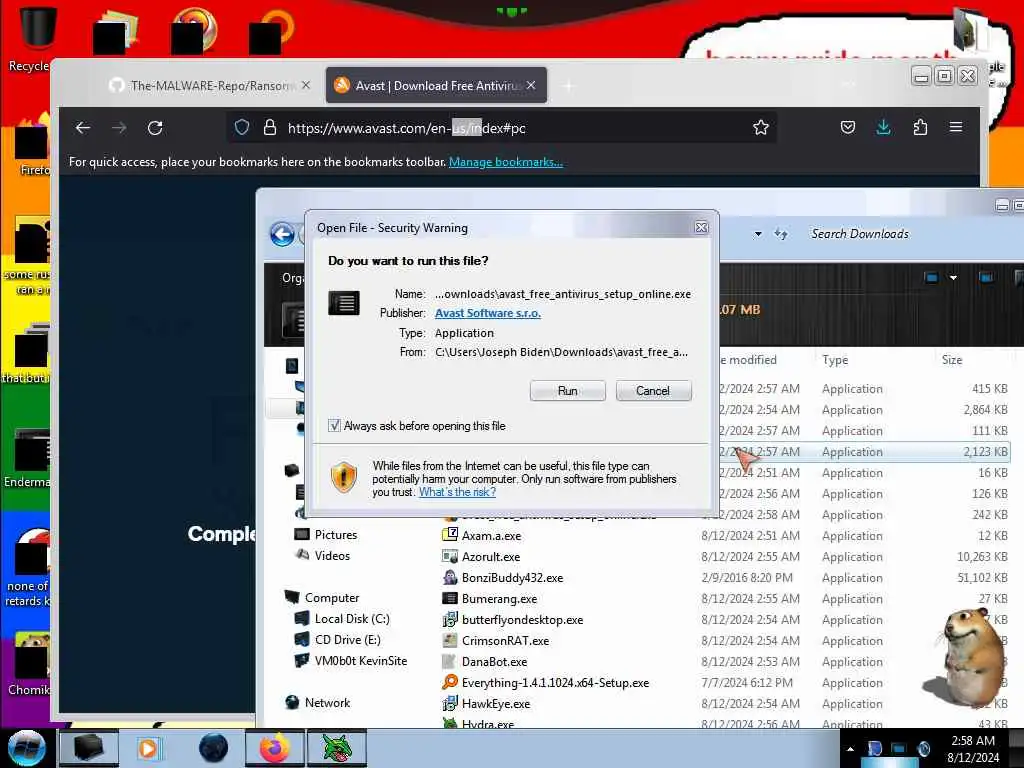Open the Windows Start orb
The image size is (1024, 768).
[x=26, y=748]
